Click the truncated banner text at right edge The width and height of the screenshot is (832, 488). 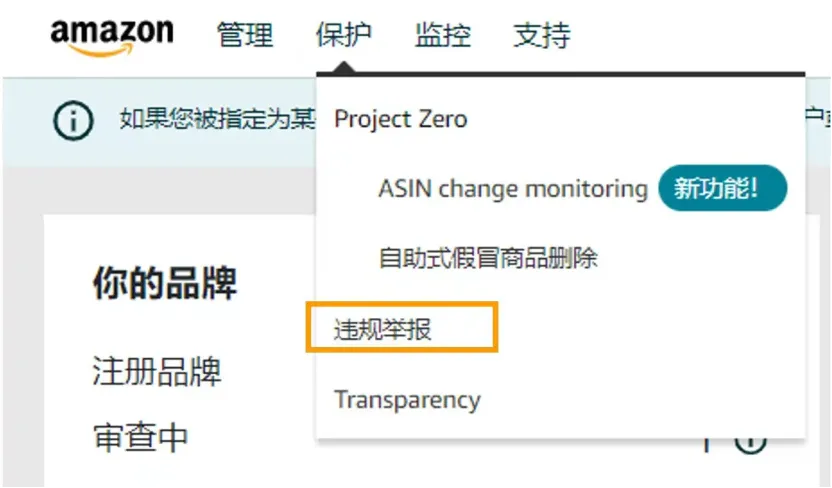coord(818,118)
